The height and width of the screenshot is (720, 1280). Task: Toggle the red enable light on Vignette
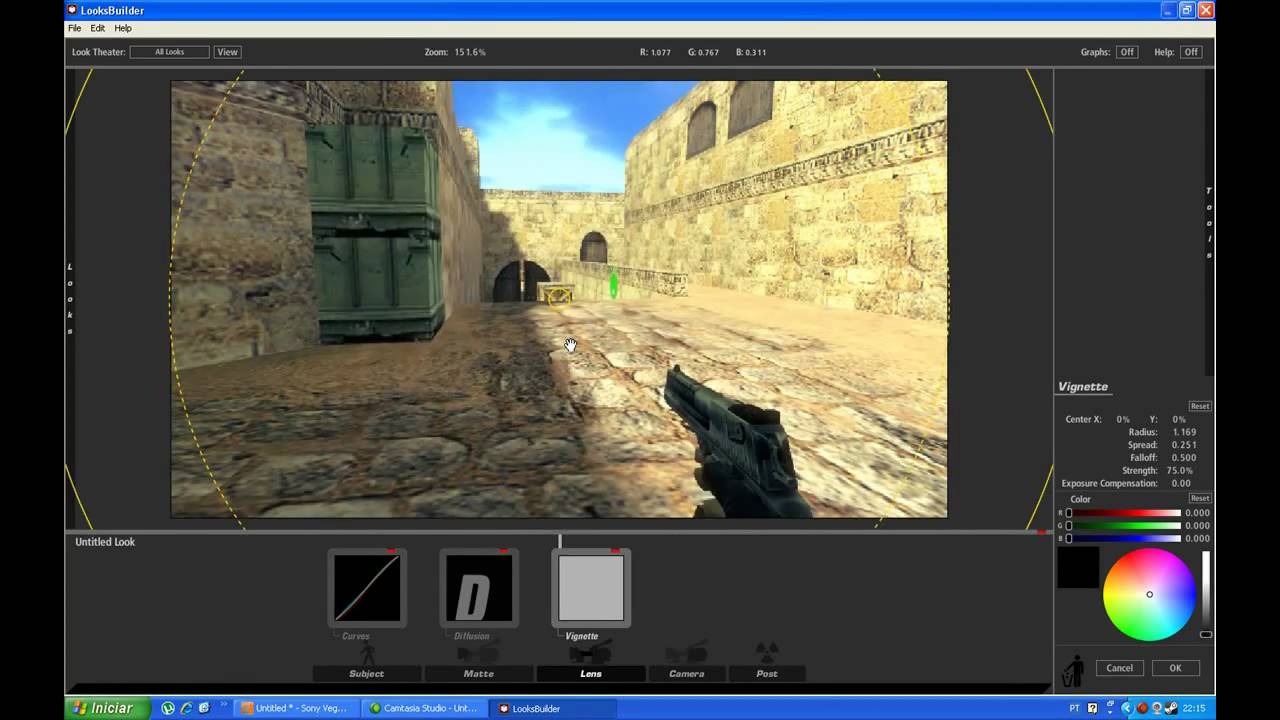click(x=616, y=550)
